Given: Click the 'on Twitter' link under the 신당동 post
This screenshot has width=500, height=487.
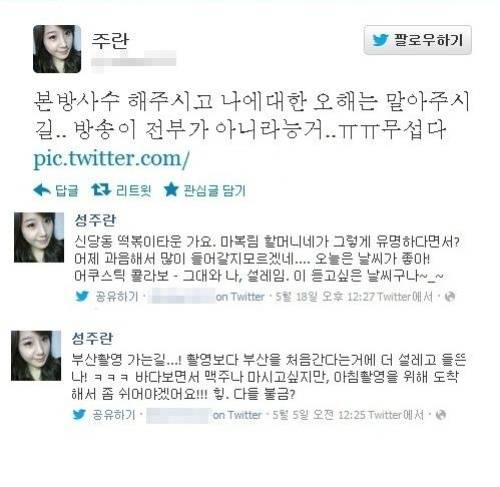Looking at the screenshot, I should [240, 296].
